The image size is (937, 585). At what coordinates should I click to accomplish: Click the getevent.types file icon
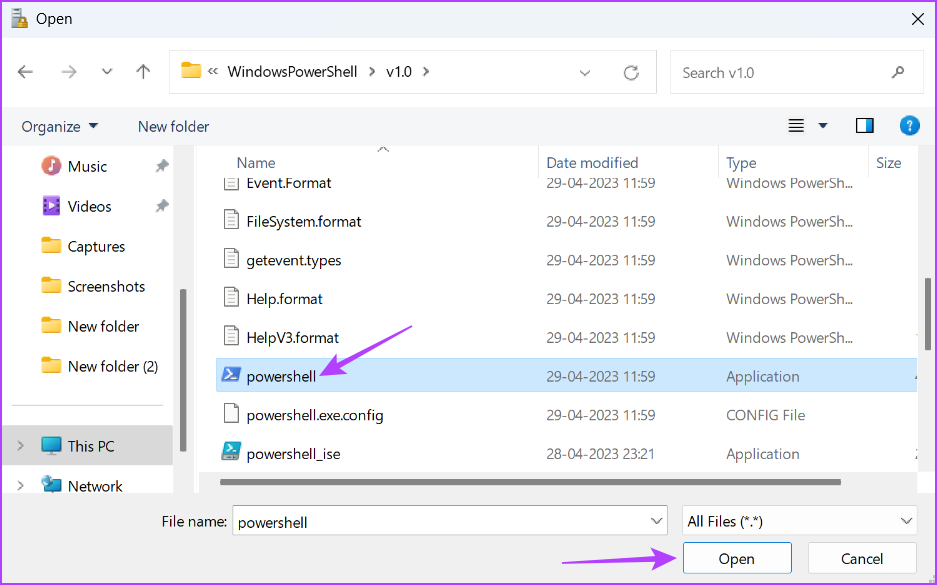(x=231, y=259)
